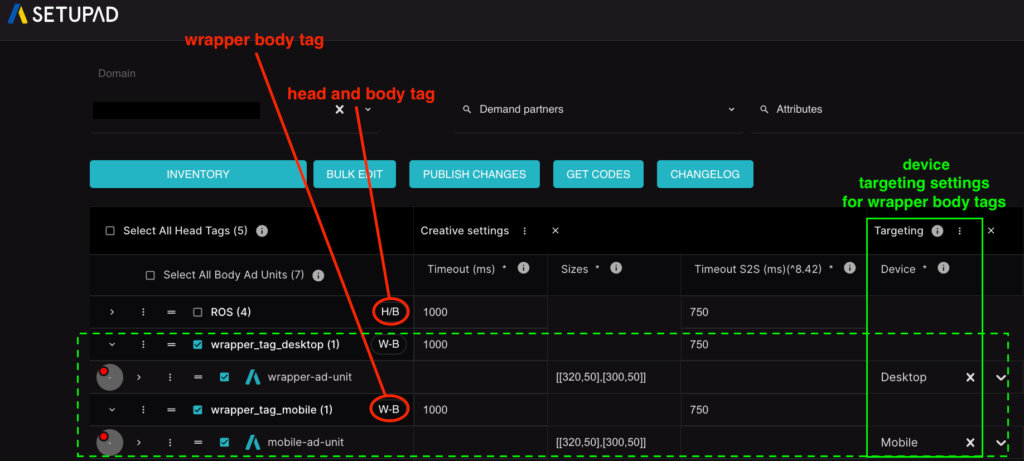Grab the reorder handle of ROS row
Screen dimensions: 1024x461
(x=171, y=312)
